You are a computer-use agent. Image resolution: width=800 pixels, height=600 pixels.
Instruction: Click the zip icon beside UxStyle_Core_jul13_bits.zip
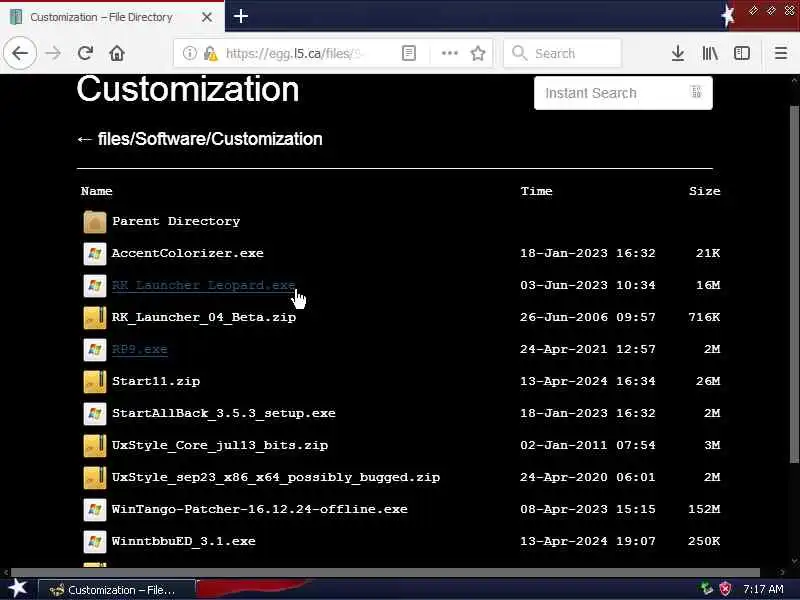[95, 446]
